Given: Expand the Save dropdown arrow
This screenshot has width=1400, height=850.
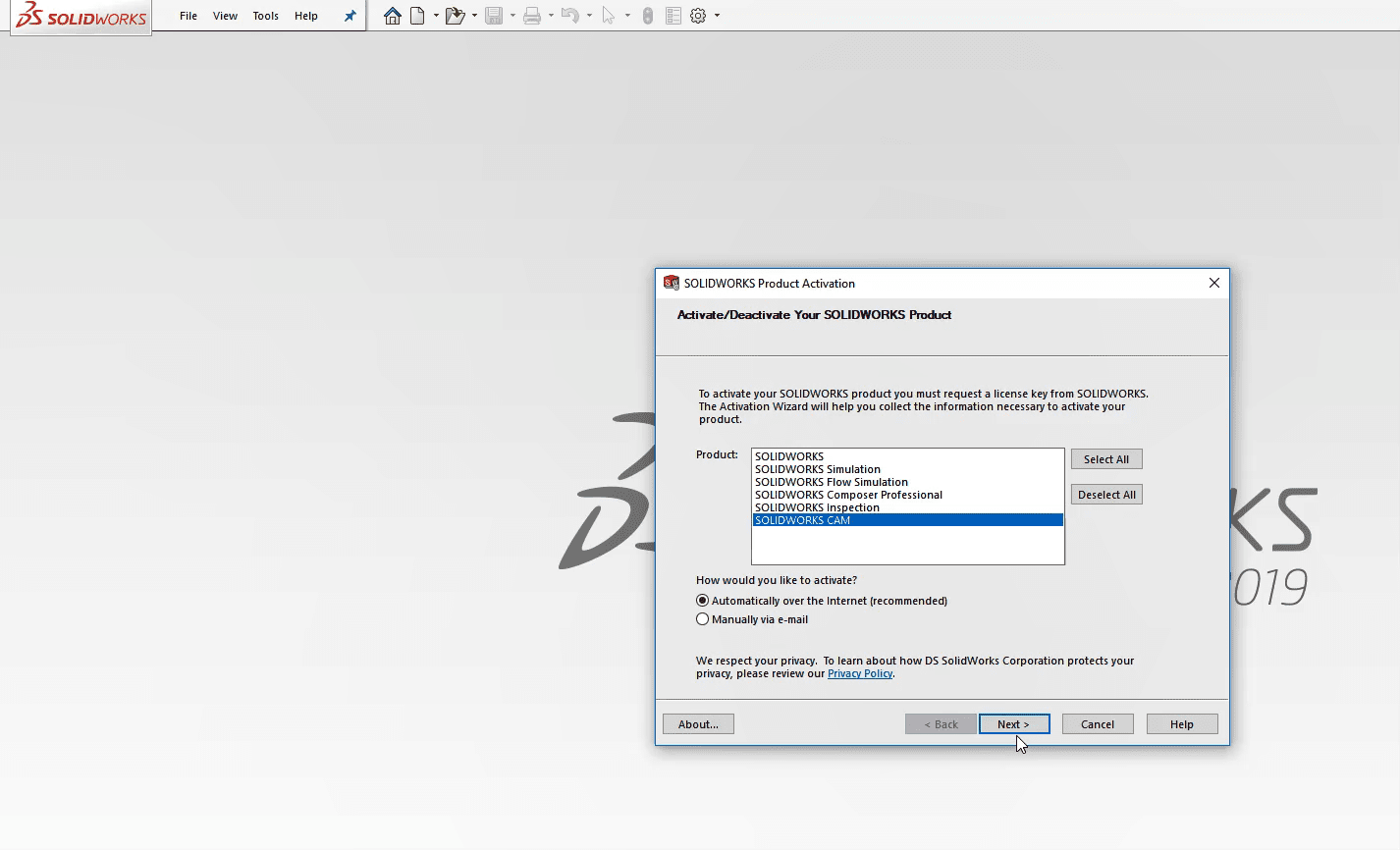Looking at the screenshot, I should (512, 16).
